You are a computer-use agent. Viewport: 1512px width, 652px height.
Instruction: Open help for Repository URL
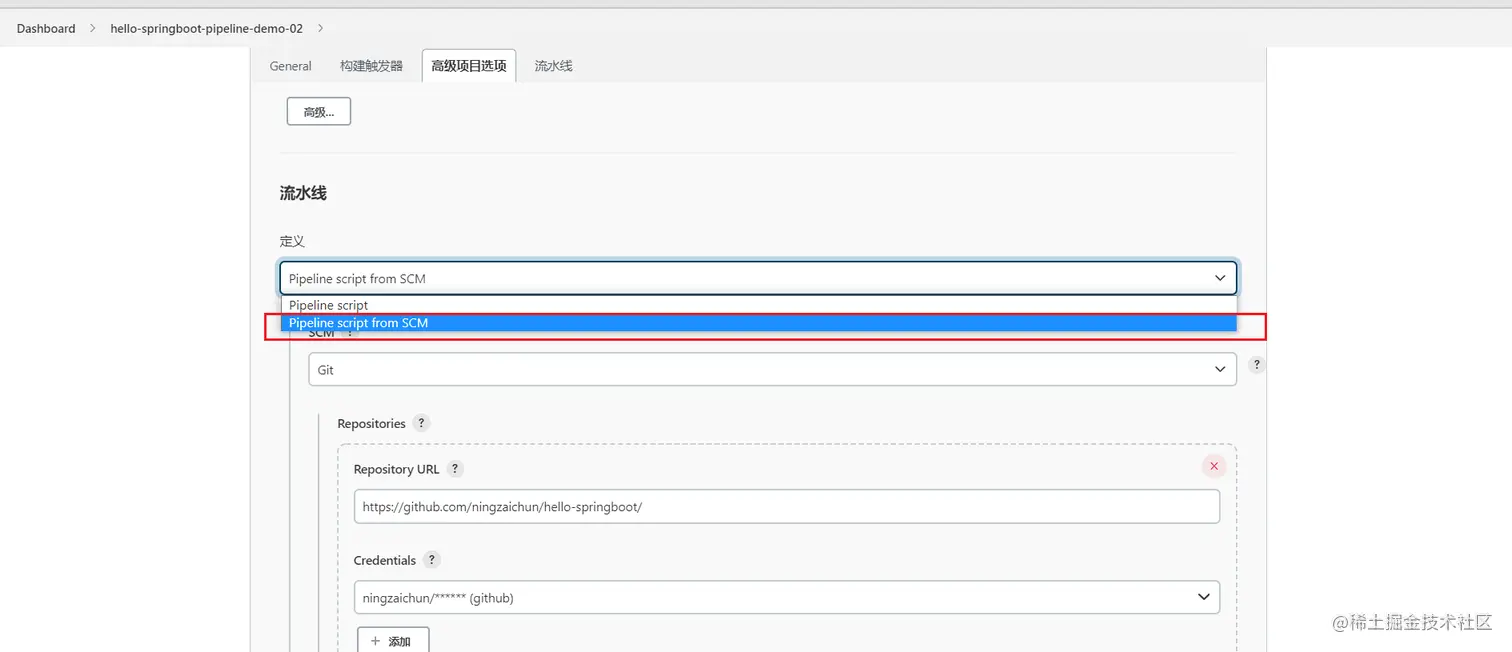pos(455,469)
